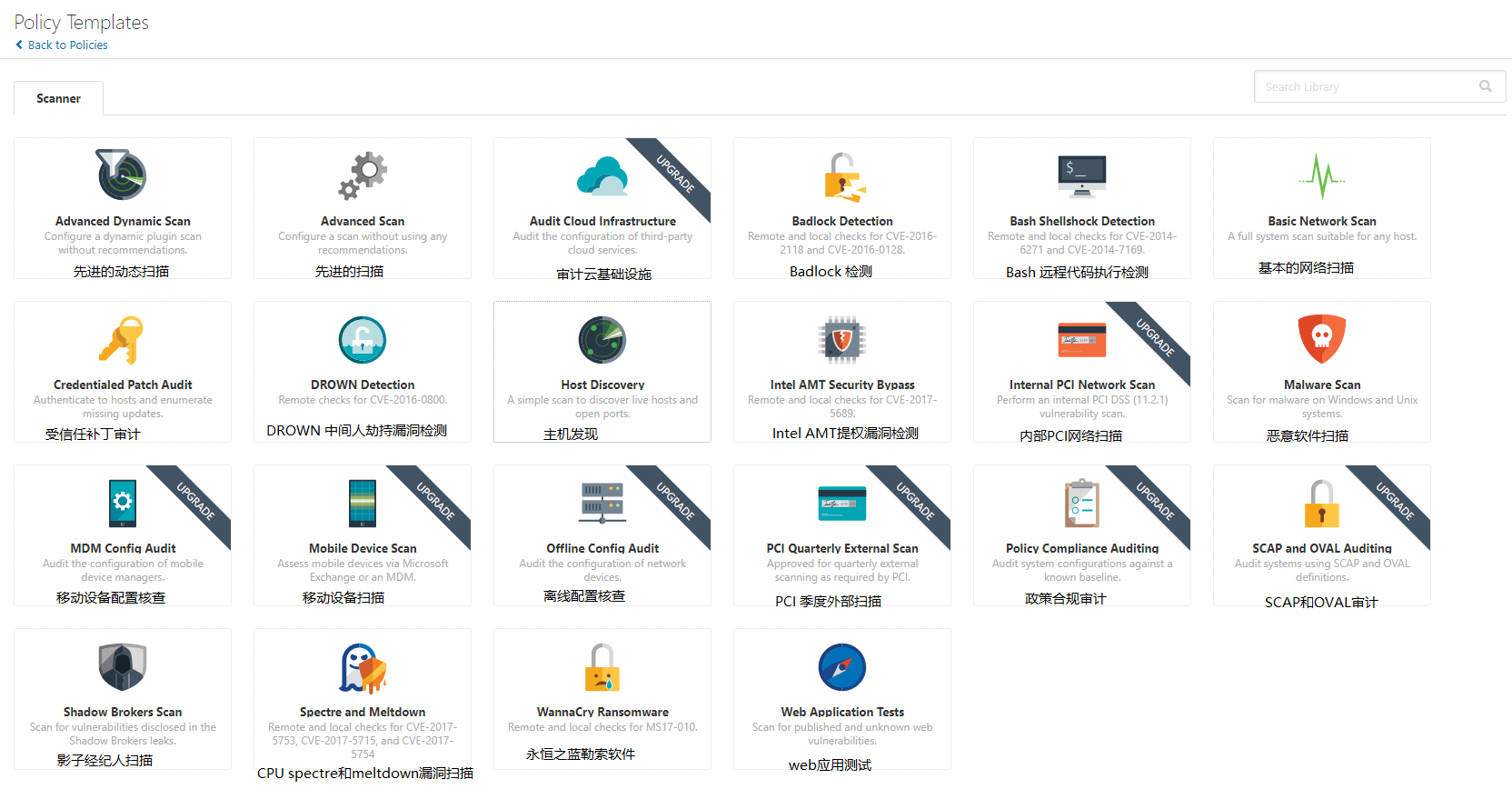Open the Audit Cloud Infrastructure template title
Viewport: 1512px width, 799px height.
[x=602, y=221]
